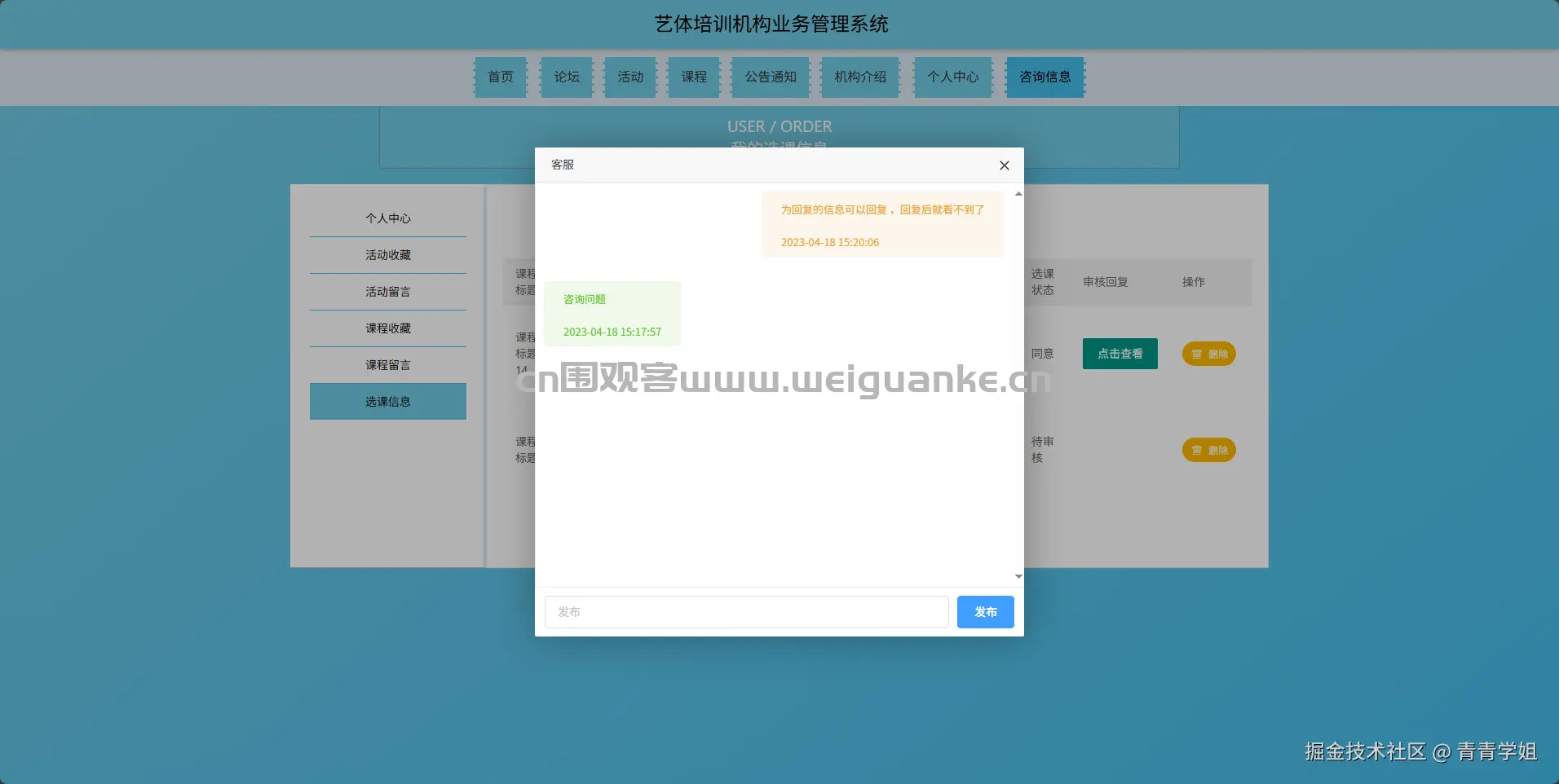This screenshot has height=784, width=1559.
Task: Delete the row with status 待审核
Action: pyautogui.click(x=1209, y=450)
